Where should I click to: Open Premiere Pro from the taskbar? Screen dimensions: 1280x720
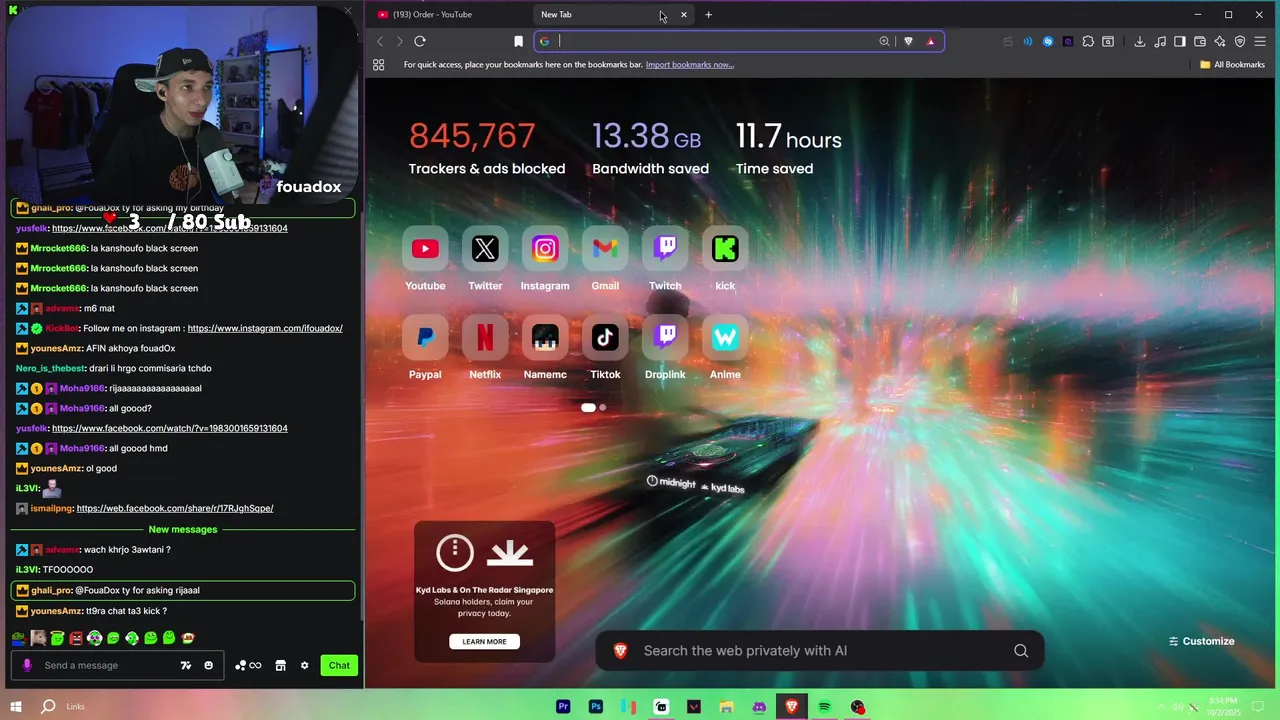(563, 707)
